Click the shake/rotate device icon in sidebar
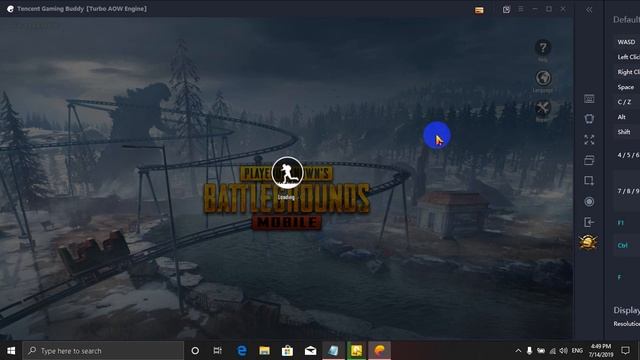 pyautogui.click(x=589, y=119)
